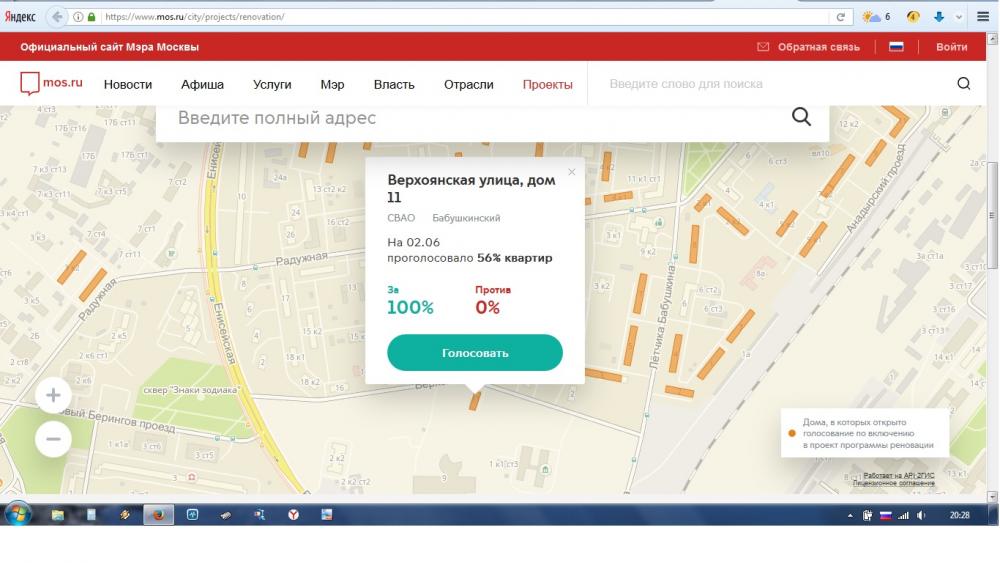Image resolution: width=1000 pixels, height=563 pixels.
Task: Switch language using the Russian flag icon
Action: pyautogui.click(x=896, y=47)
